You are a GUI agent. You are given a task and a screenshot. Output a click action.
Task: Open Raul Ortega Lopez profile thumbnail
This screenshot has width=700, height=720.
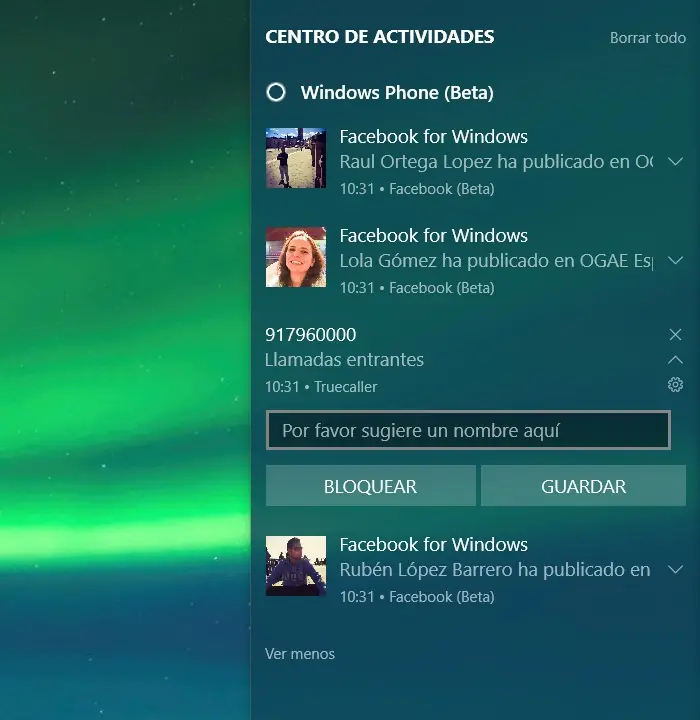[x=296, y=158]
